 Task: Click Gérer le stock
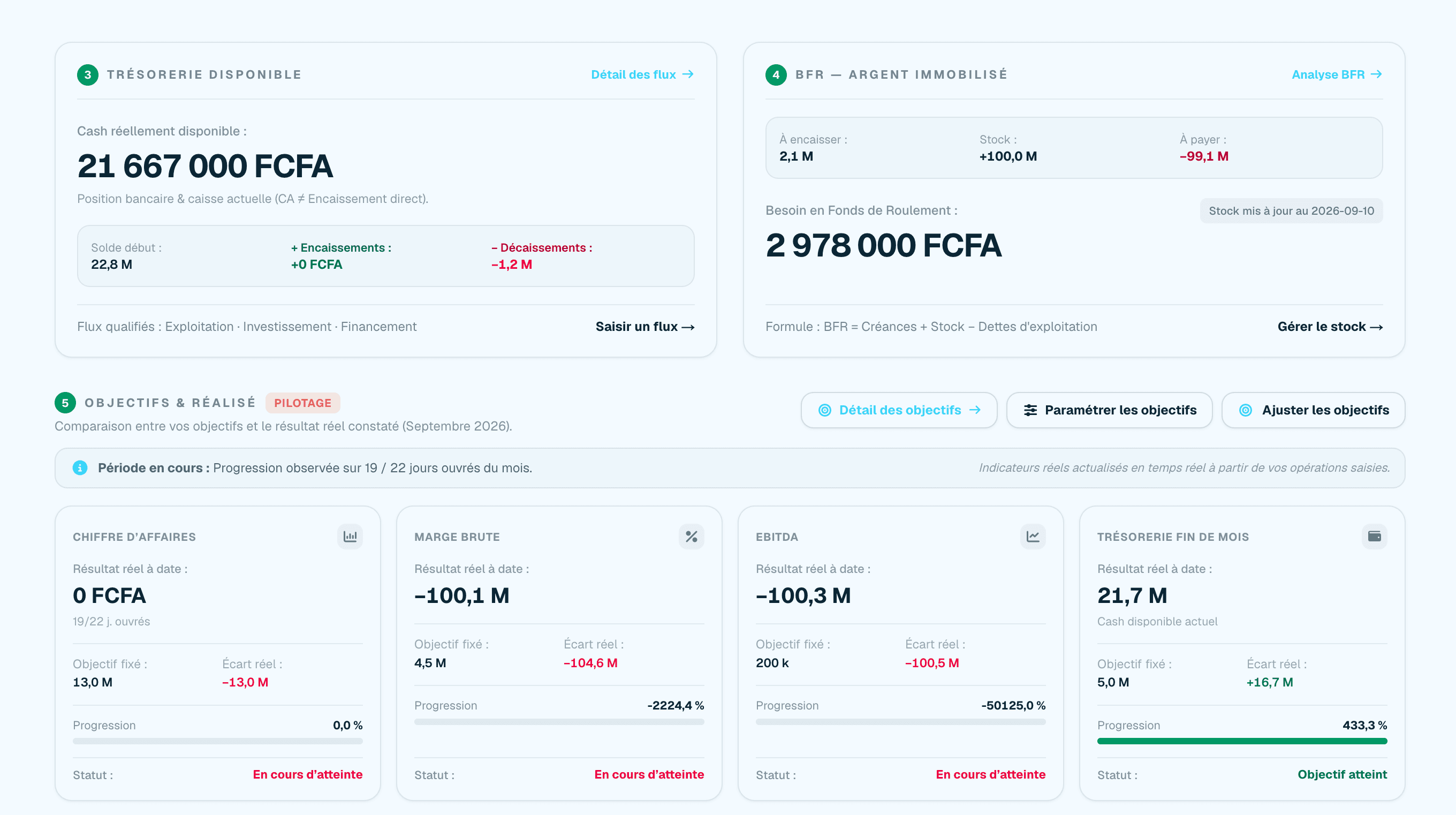[x=1330, y=326]
